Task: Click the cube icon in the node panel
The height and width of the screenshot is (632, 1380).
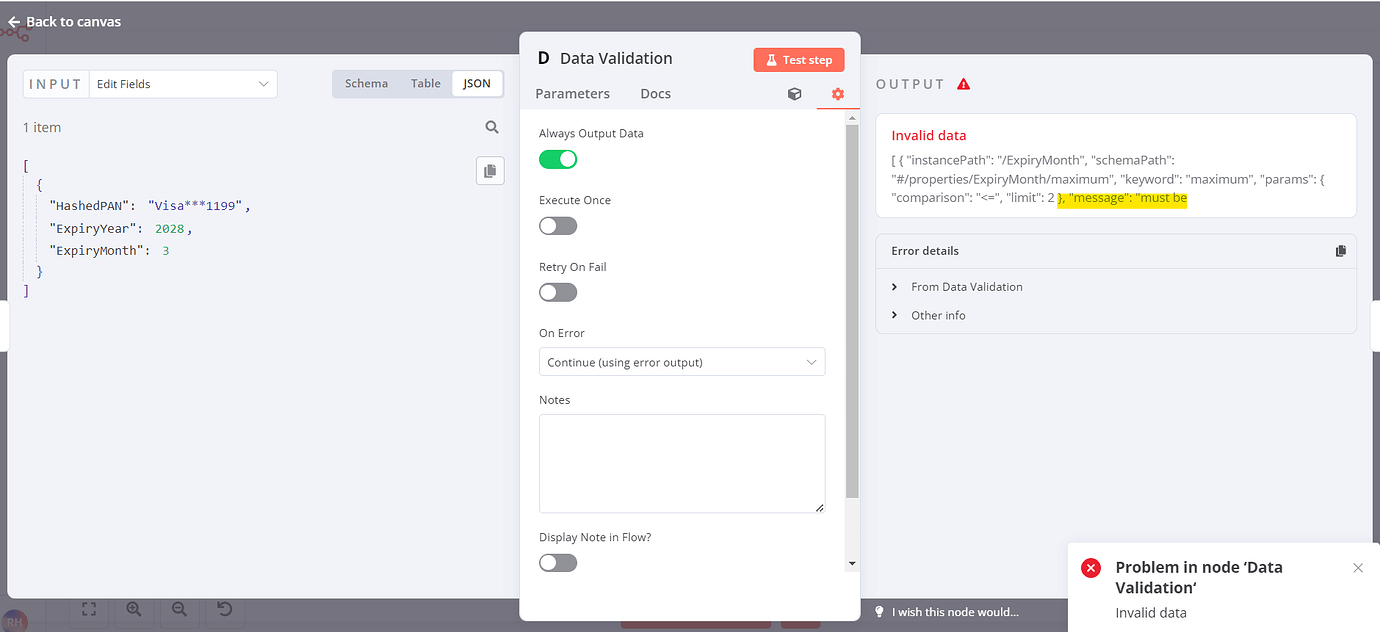Action: point(794,93)
